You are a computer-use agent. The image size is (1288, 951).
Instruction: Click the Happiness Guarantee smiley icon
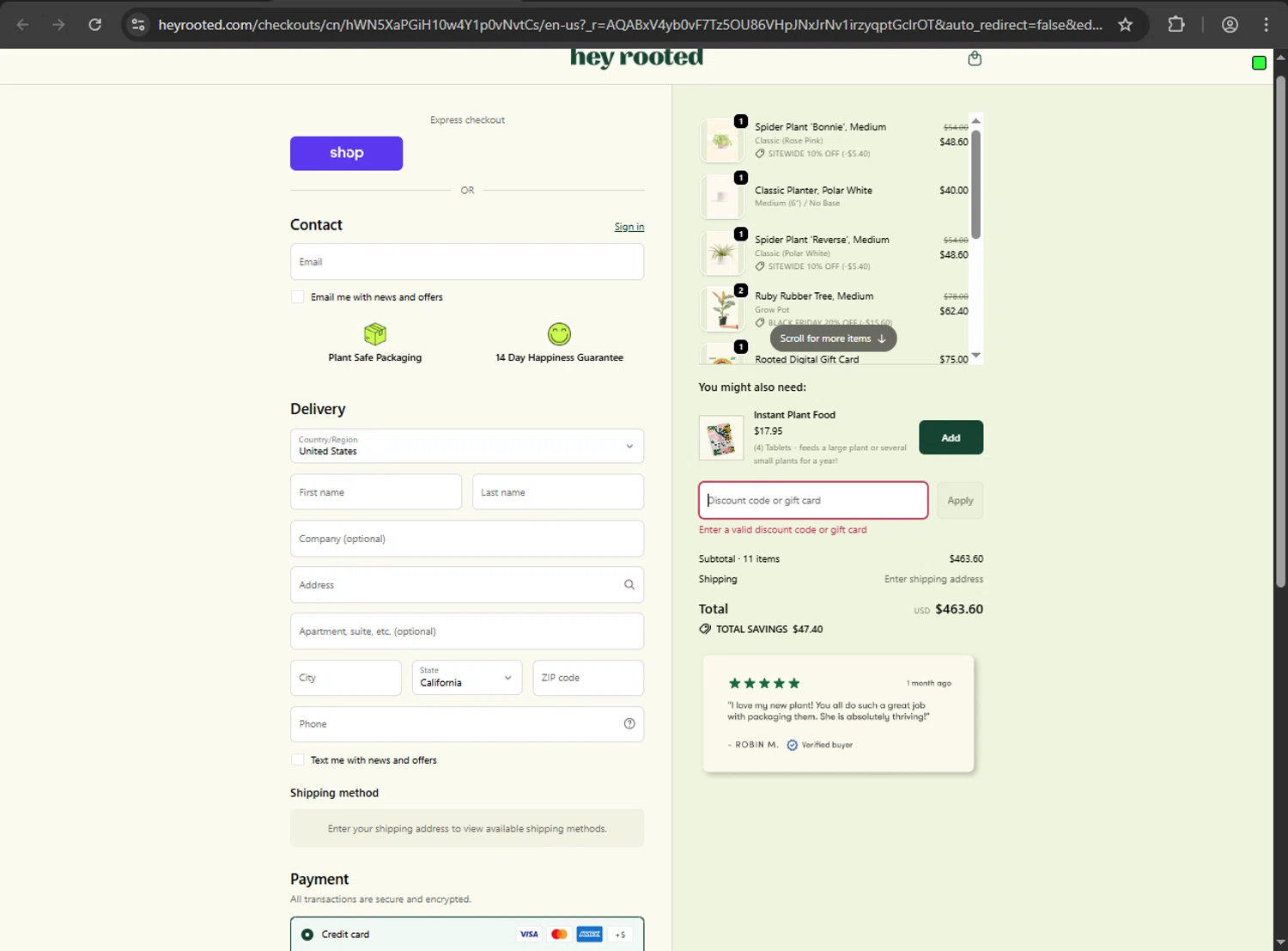(x=559, y=333)
